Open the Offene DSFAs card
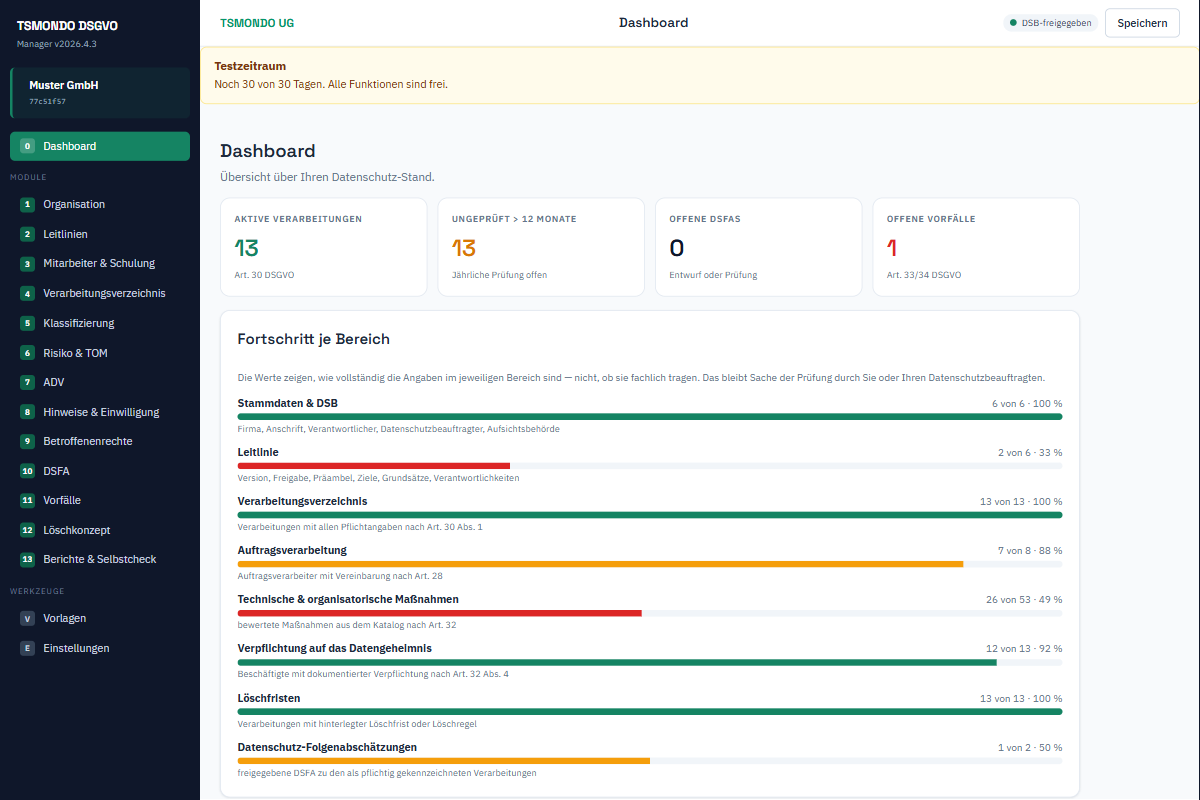 758,247
